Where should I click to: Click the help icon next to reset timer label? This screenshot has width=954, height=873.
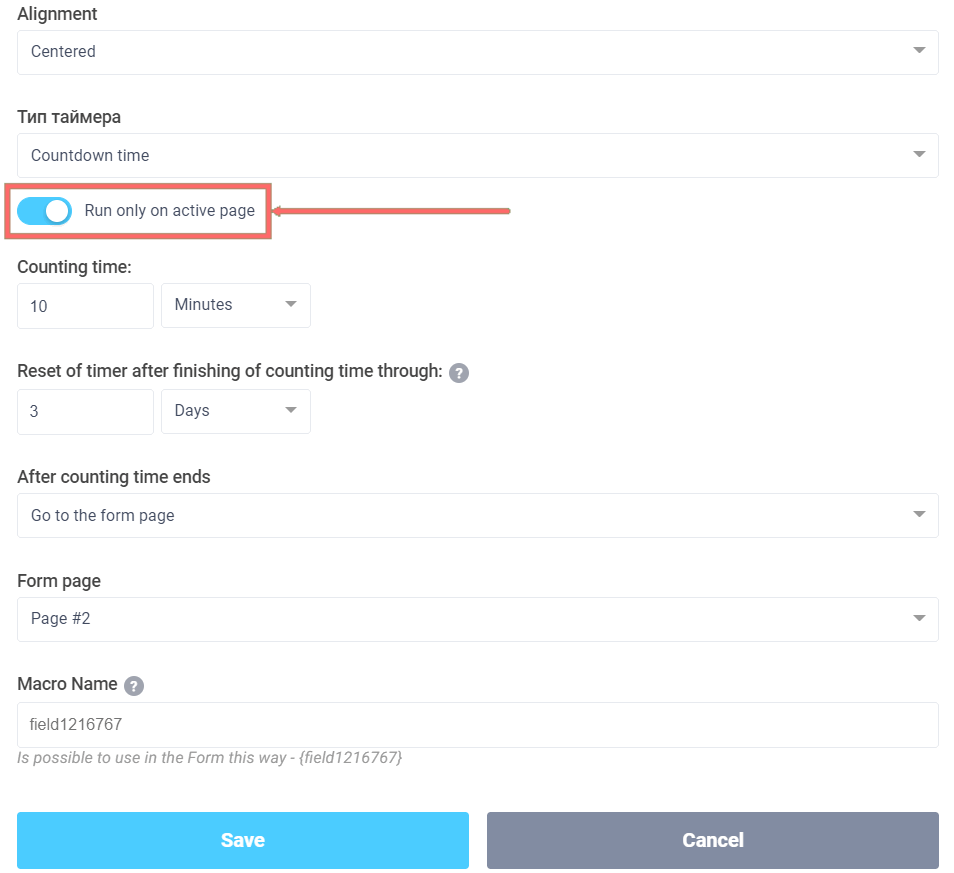coord(459,372)
